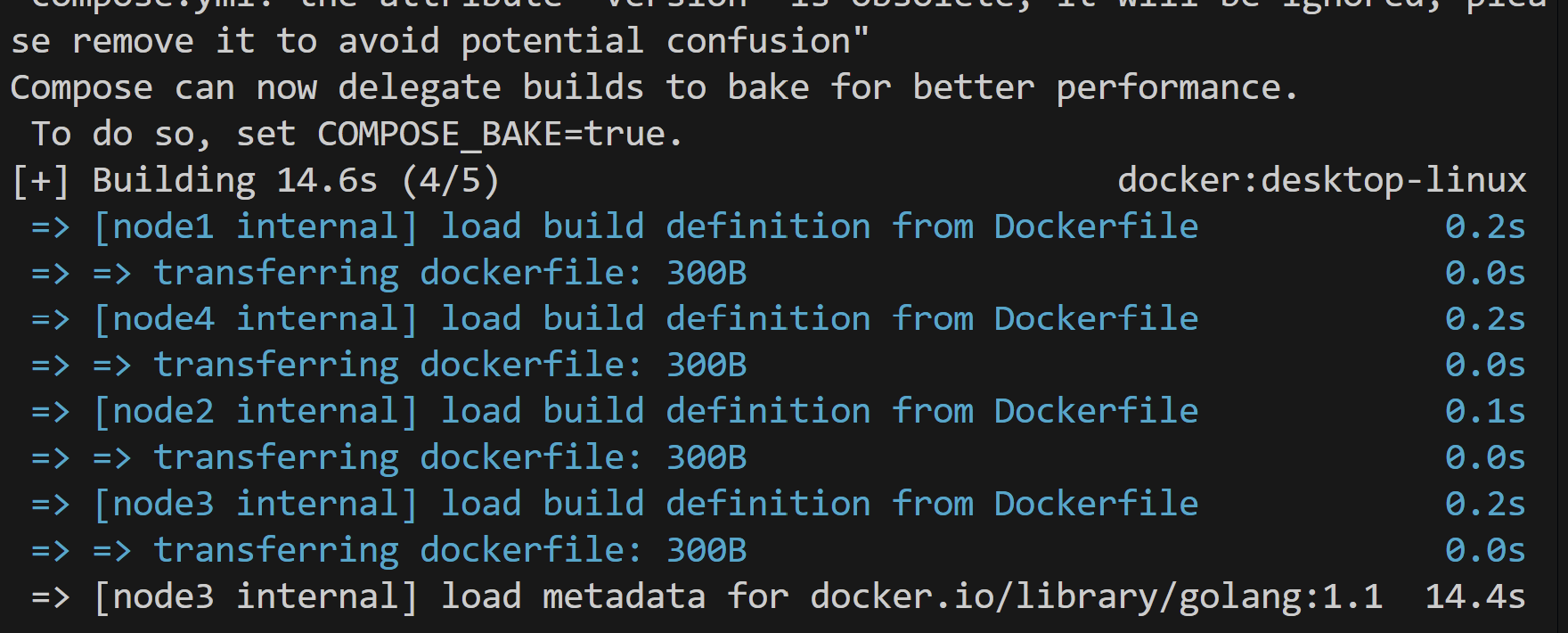Viewport: 1568px width, 633px height.
Task: Click transferring dockerfile: 300B under node2
Action: tap(451, 457)
